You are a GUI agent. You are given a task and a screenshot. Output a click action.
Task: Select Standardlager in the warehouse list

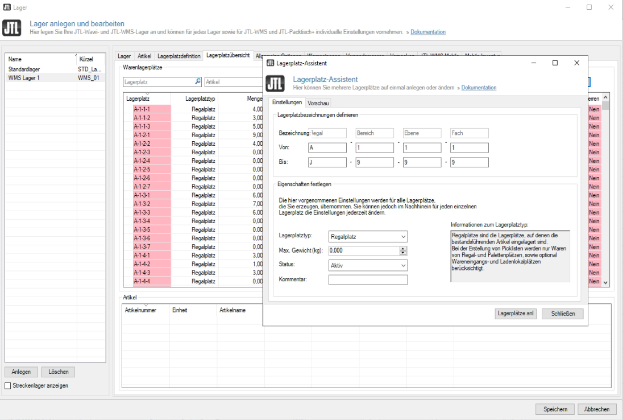(55, 69)
